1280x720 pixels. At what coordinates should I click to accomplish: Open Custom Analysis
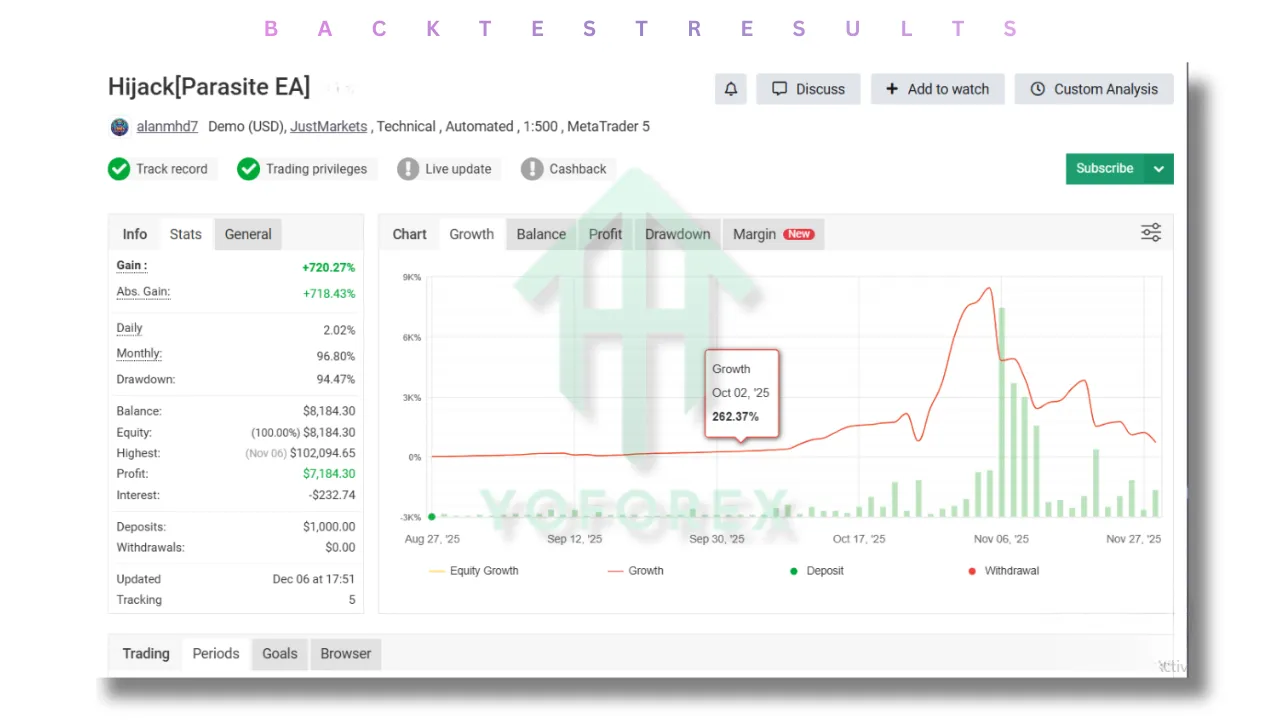[1094, 89]
